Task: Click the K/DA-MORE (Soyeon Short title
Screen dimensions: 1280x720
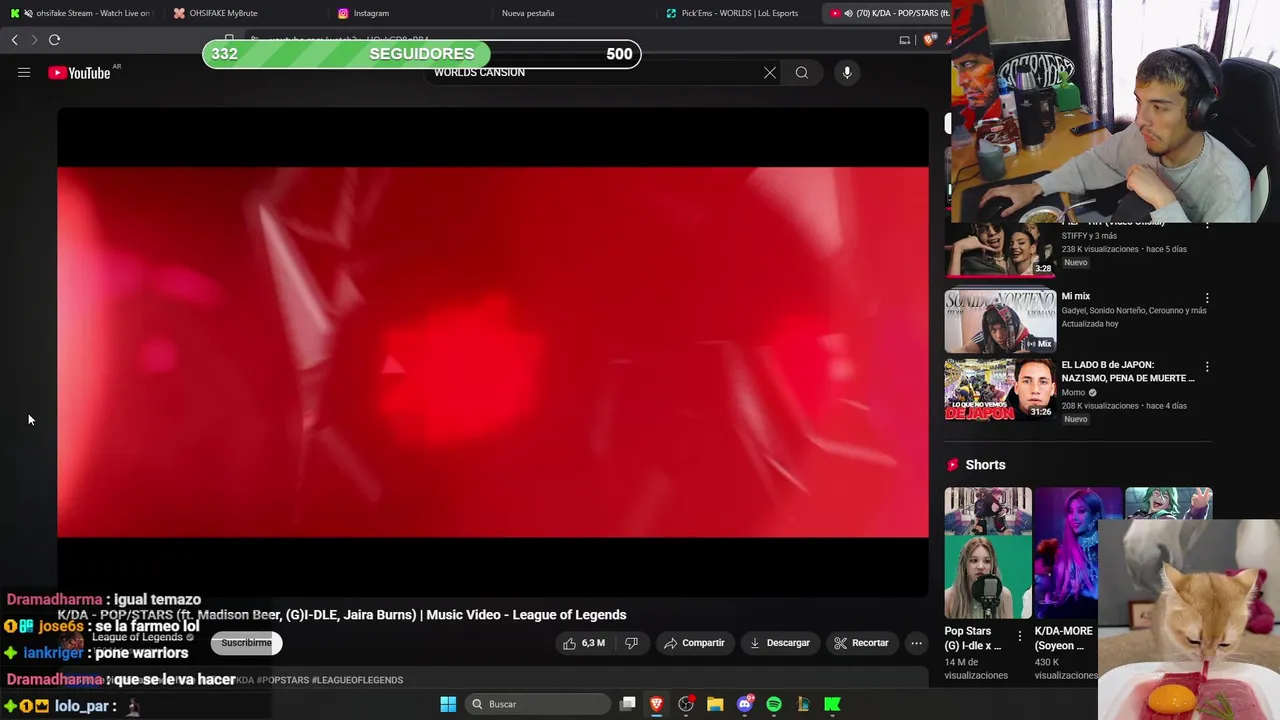Action: [x=1064, y=638]
